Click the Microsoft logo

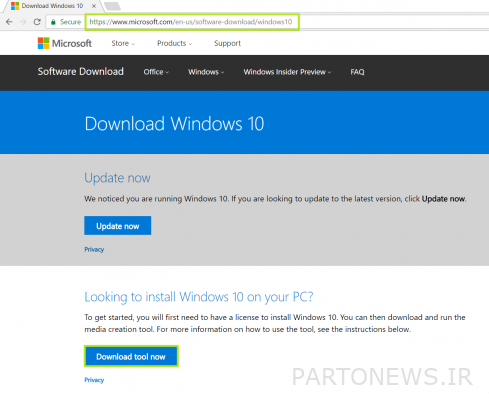click(x=65, y=43)
